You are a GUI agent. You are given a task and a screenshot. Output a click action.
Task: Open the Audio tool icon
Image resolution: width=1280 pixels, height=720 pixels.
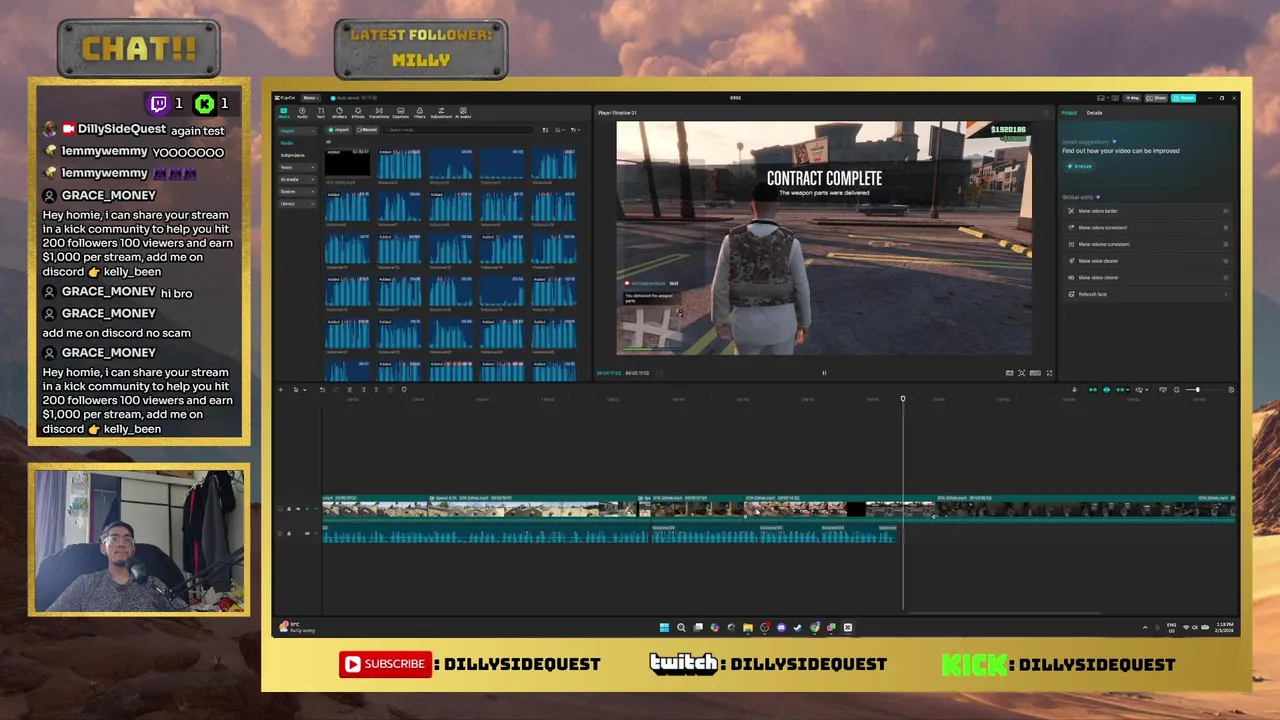click(302, 113)
